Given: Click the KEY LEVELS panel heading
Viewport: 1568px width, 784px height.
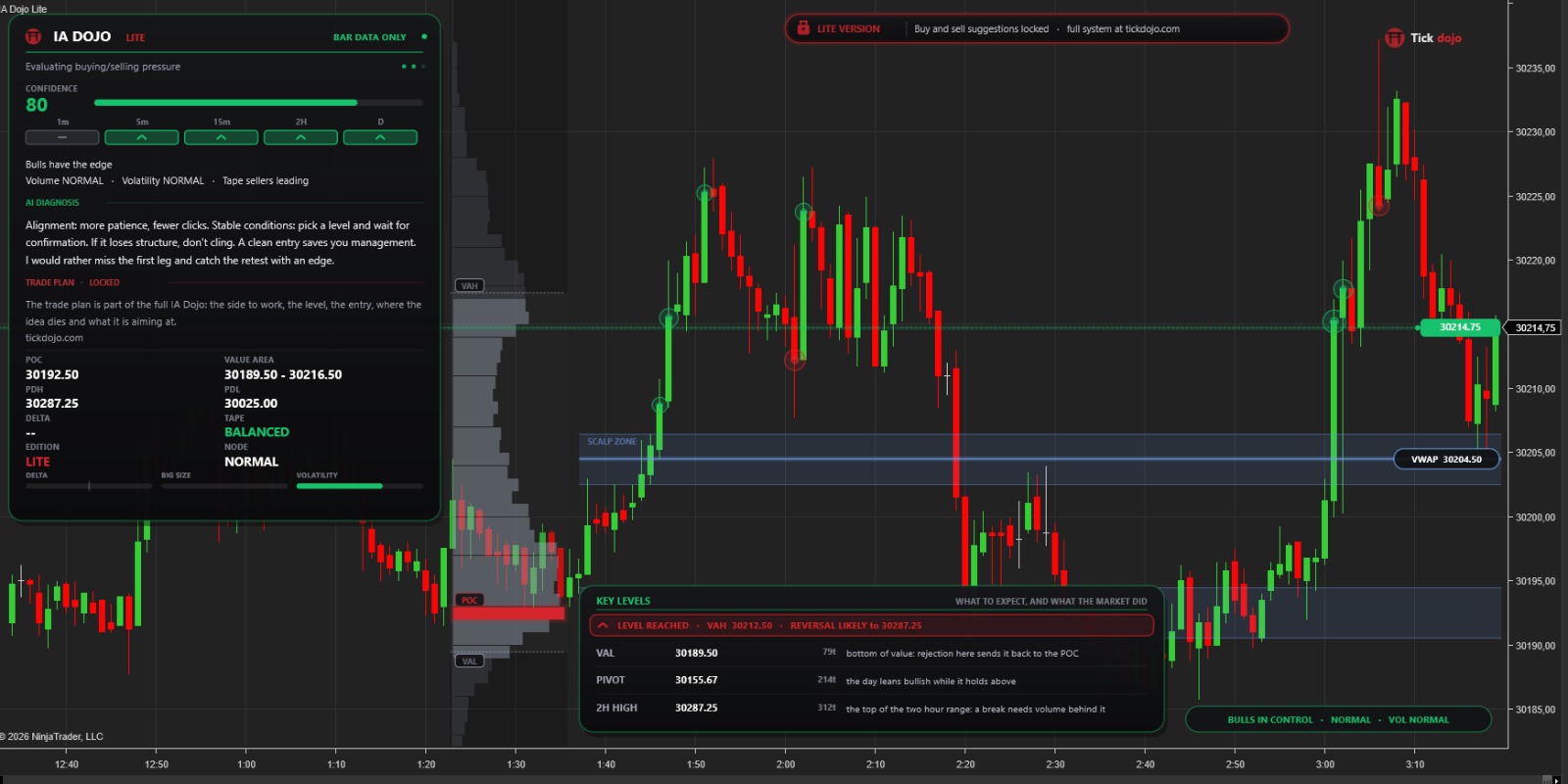Looking at the screenshot, I should coord(623,602).
